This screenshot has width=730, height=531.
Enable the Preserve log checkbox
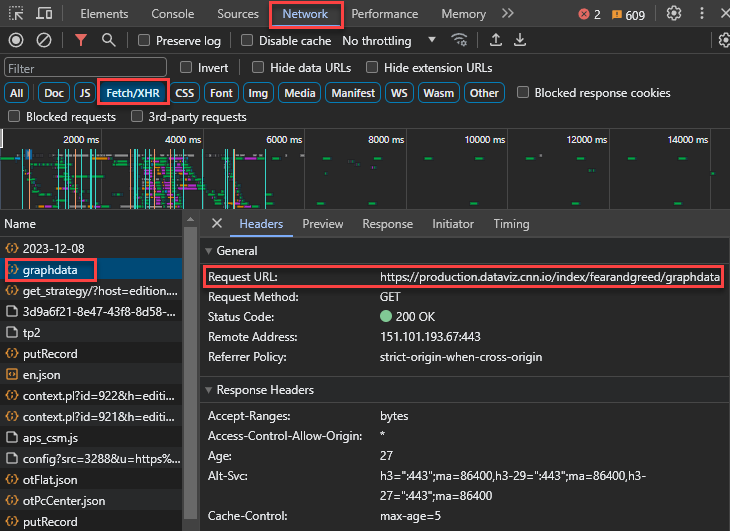point(145,41)
